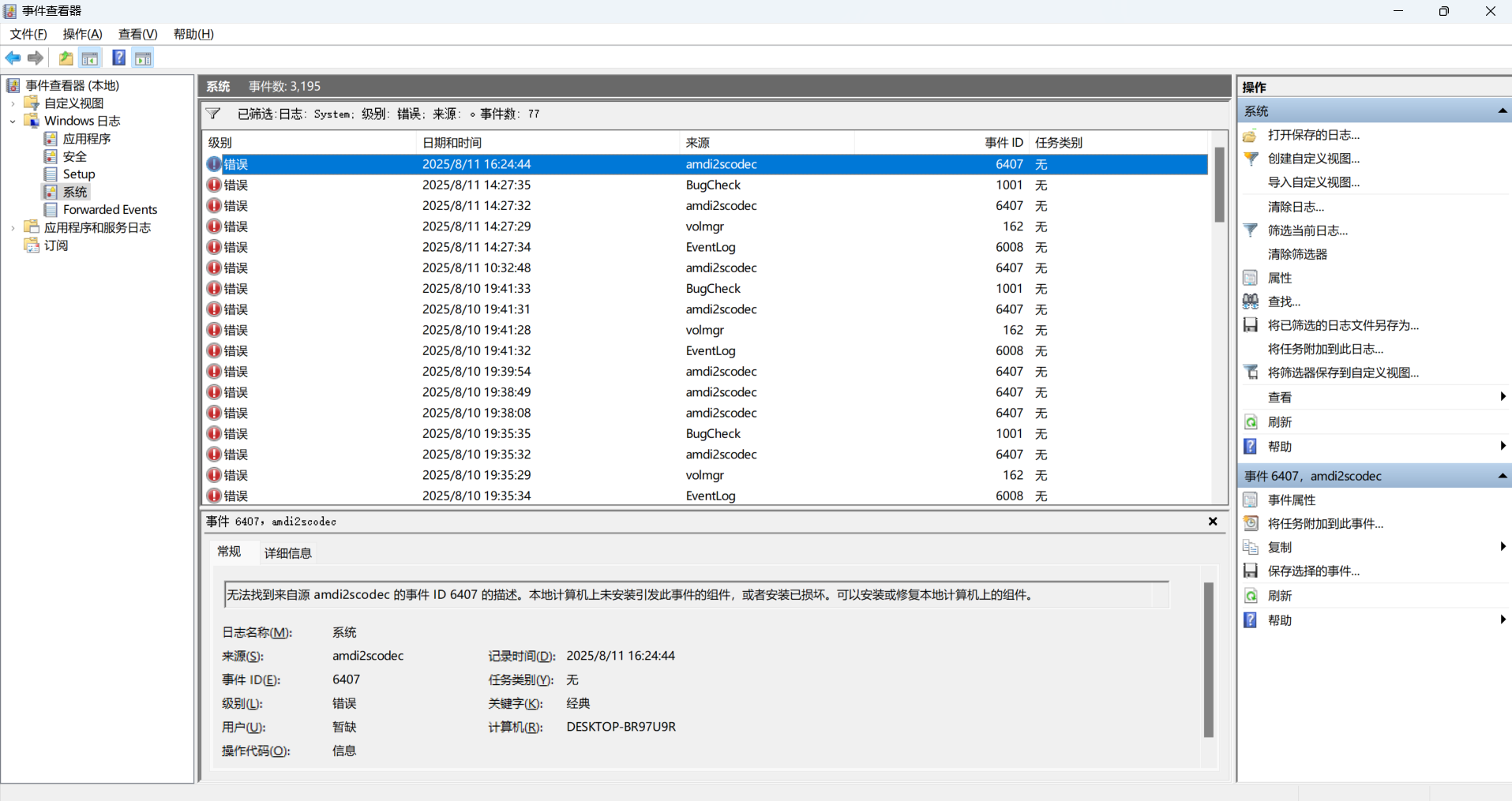Click the refresh icon in 系统 actions section

(1251, 422)
